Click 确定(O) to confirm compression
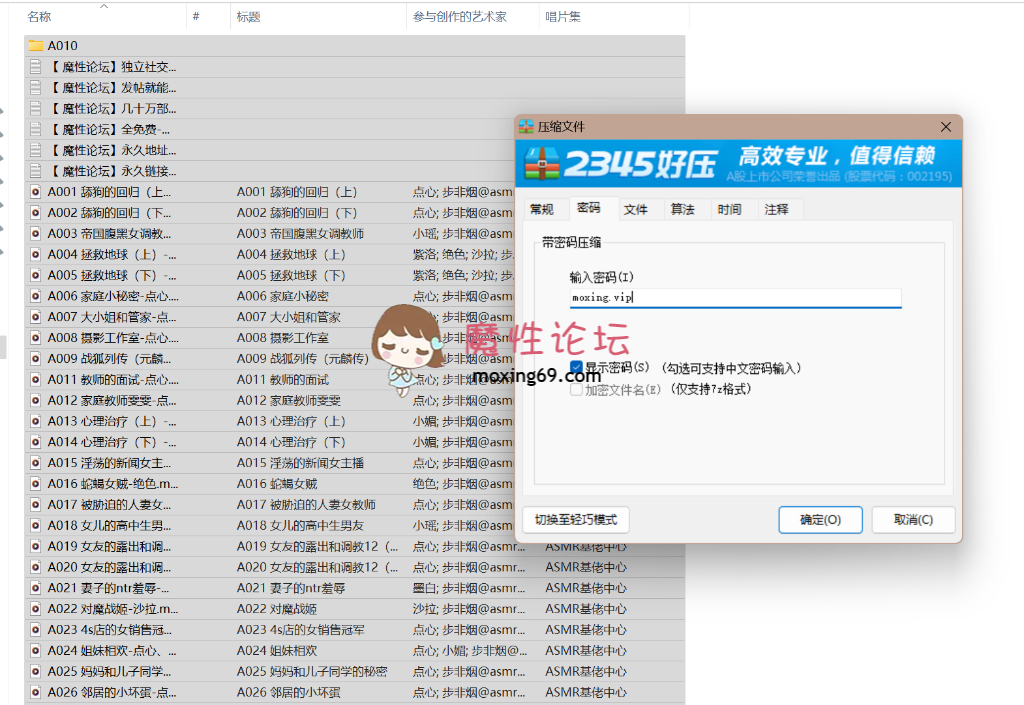This screenshot has width=1024, height=705. 820,520
